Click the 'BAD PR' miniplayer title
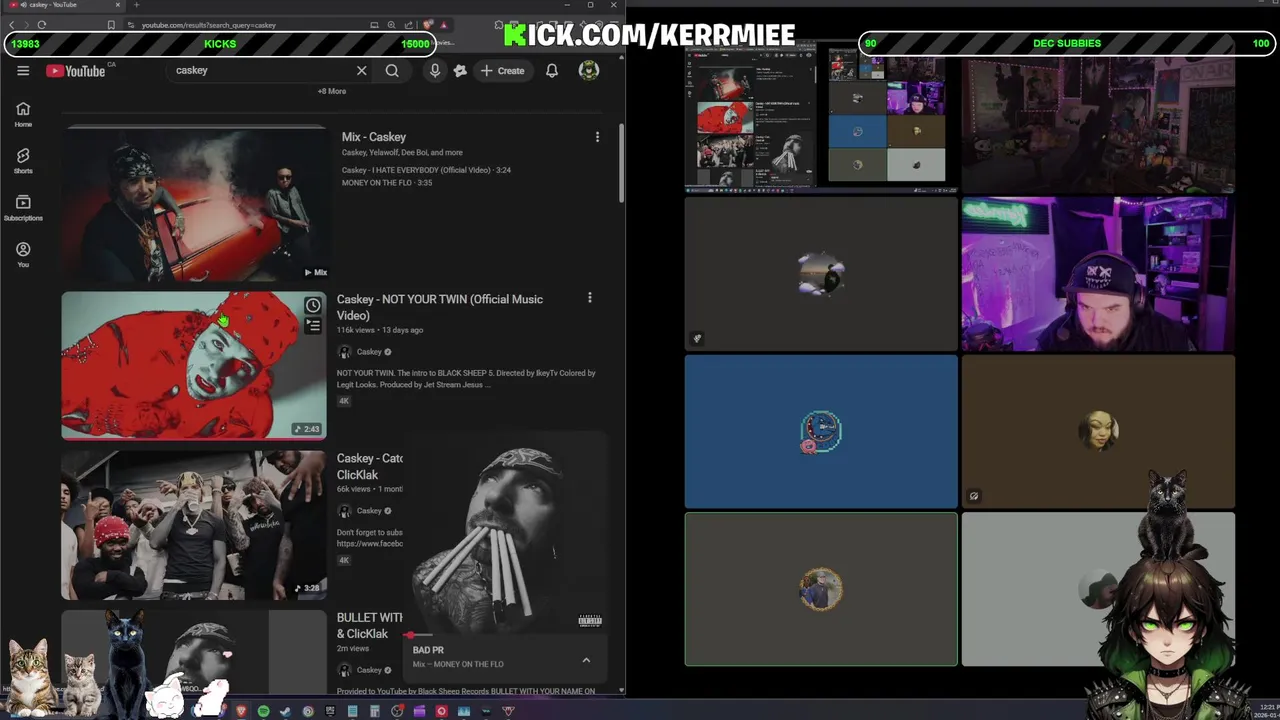Image resolution: width=1280 pixels, height=720 pixels. [x=428, y=650]
